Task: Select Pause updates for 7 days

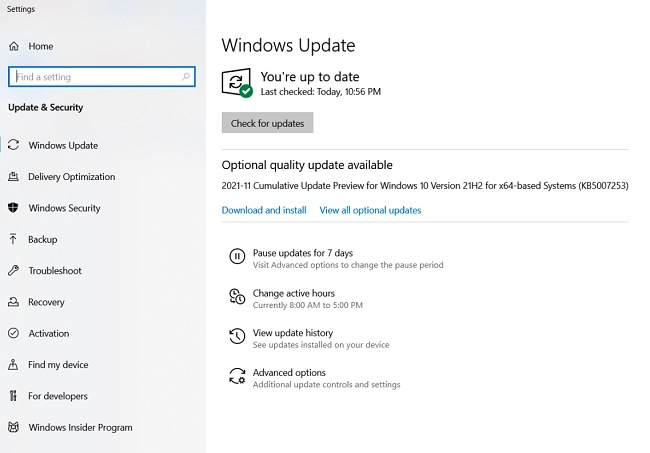Action: (x=303, y=253)
